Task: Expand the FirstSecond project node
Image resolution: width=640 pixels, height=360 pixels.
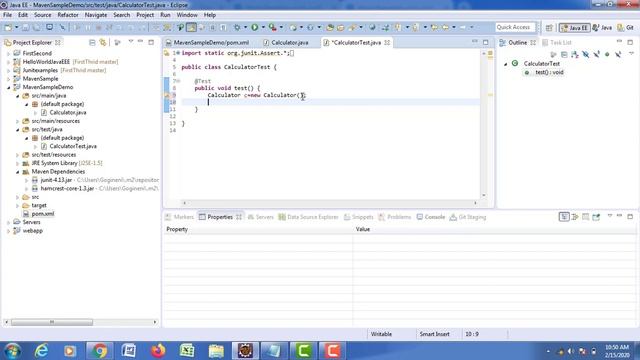Action: [9, 53]
